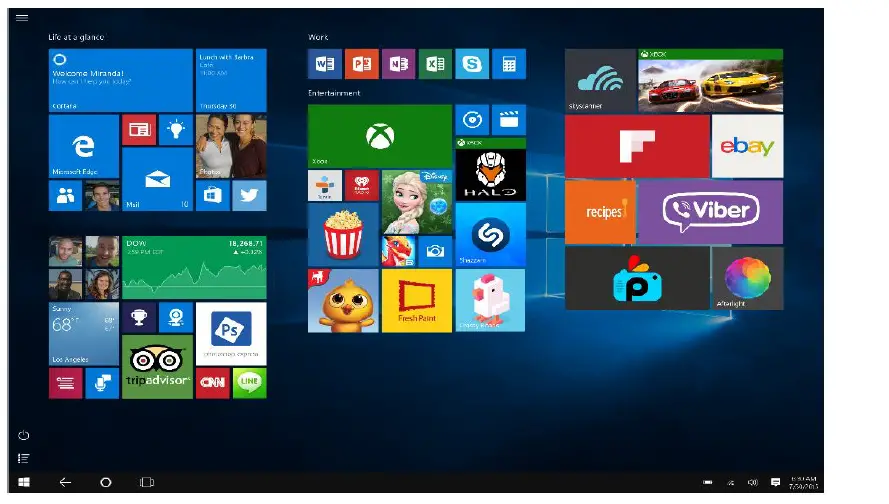
Task: Click the taskbar Back arrow
Action: pyautogui.click(x=65, y=482)
